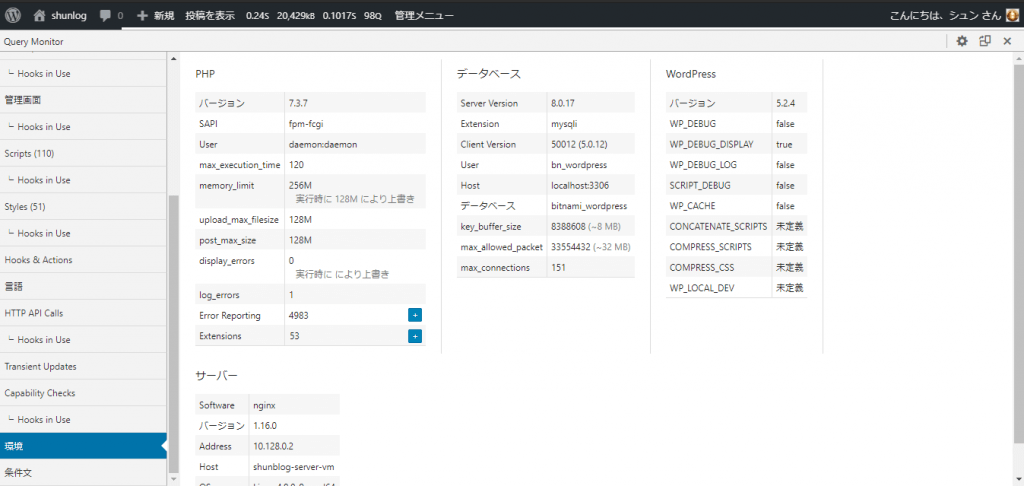The image size is (1024, 486).
Task: Click Server Version value 8.0.17
Action: pos(563,103)
